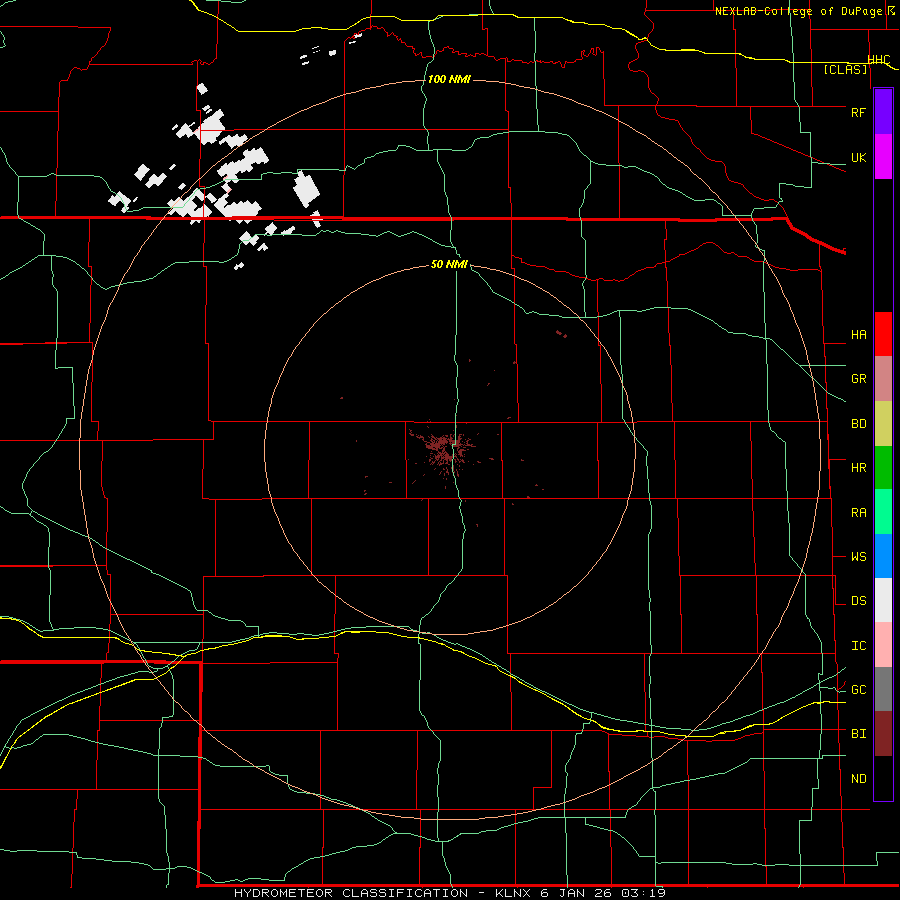Select the GR legend label text
Image resolution: width=900 pixels, height=900 pixels.
click(x=858, y=378)
